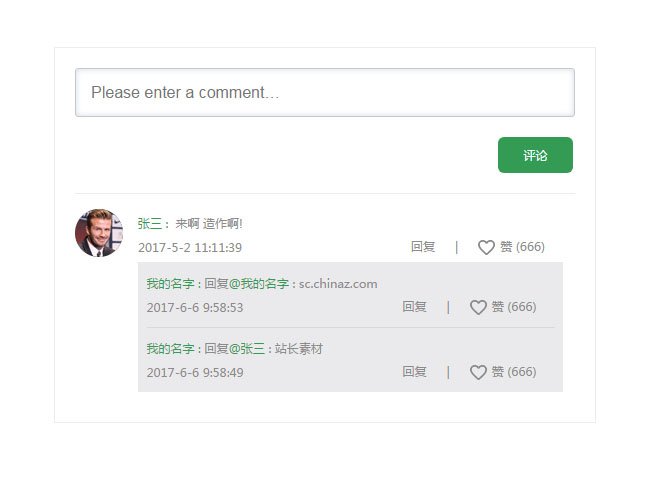Tap the heart icon on the 站长素材 reply
This screenshot has height=482, width=650.
[478, 373]
